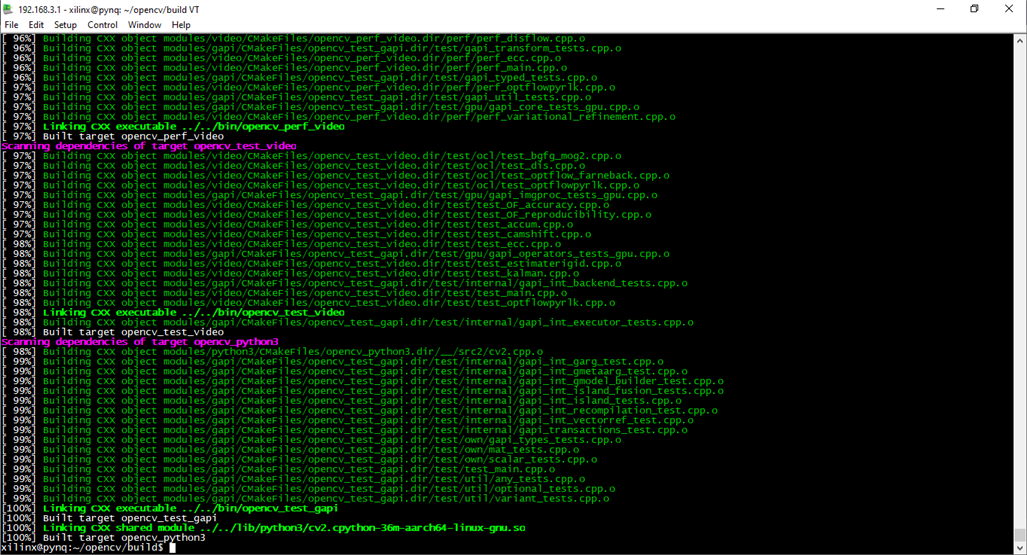This screenshot has height=555, width=1027.
Task: Click the gapi_int_vectorref_test.cpp.o build line
Action: point(347,420)
